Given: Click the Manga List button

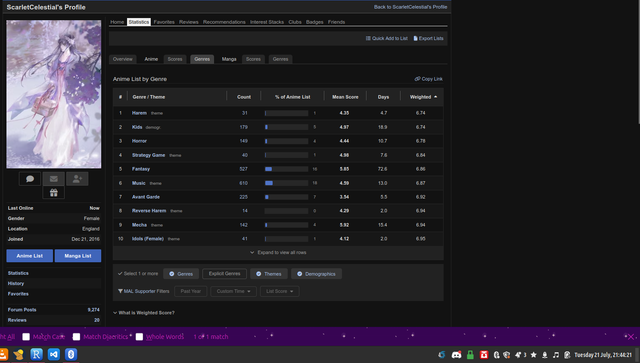Looking at the screenshot, I should (x=78, y=256).
